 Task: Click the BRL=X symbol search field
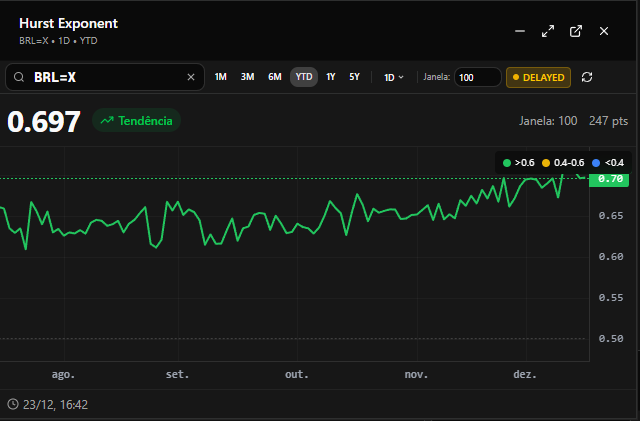(x=105, y=77)
